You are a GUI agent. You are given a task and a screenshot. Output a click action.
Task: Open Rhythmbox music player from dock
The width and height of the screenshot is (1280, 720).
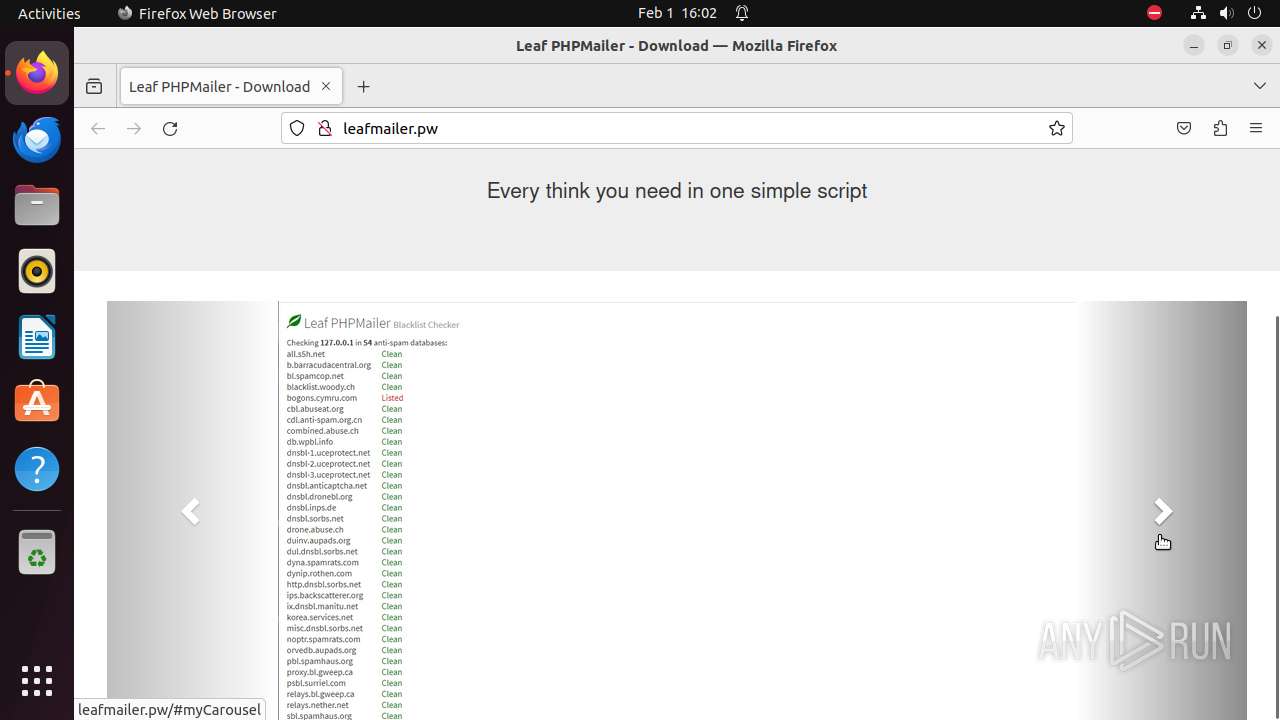(x=37, y=271)
